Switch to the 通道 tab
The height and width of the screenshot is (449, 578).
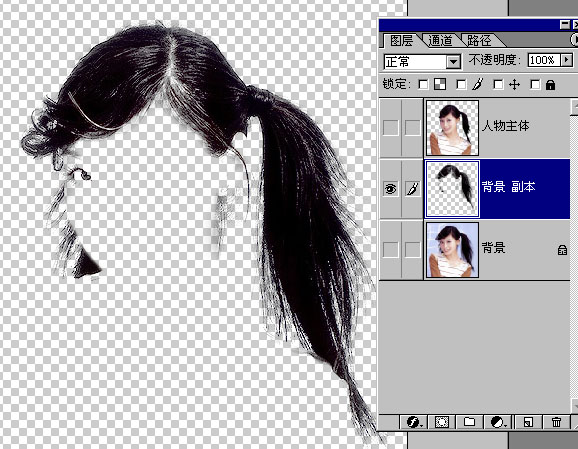pyautogui.click(x=440, y=40)
